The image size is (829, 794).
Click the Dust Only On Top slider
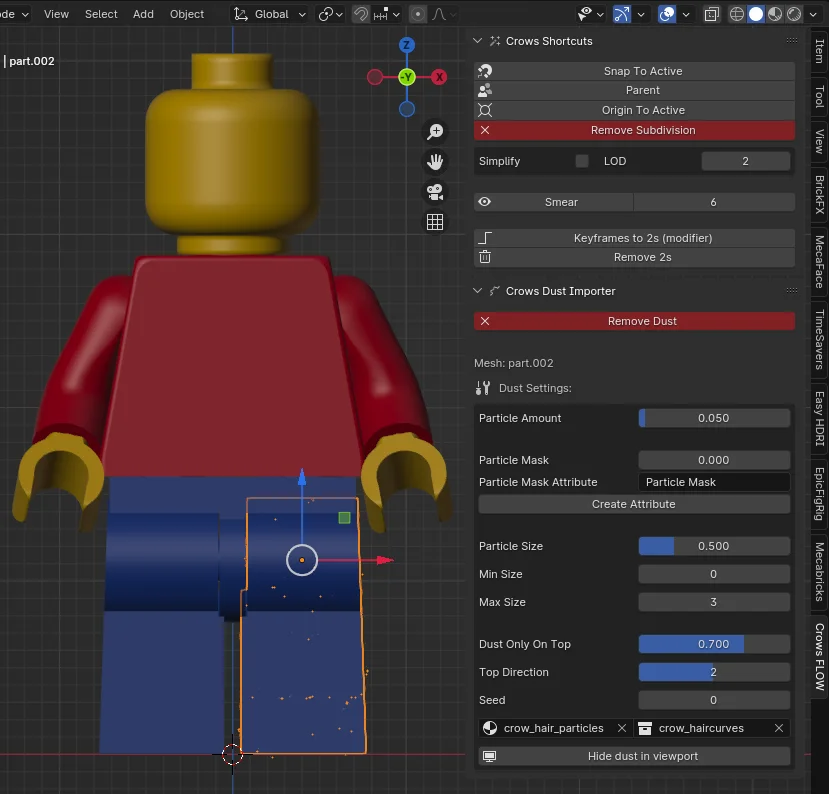tap(713, 644)
